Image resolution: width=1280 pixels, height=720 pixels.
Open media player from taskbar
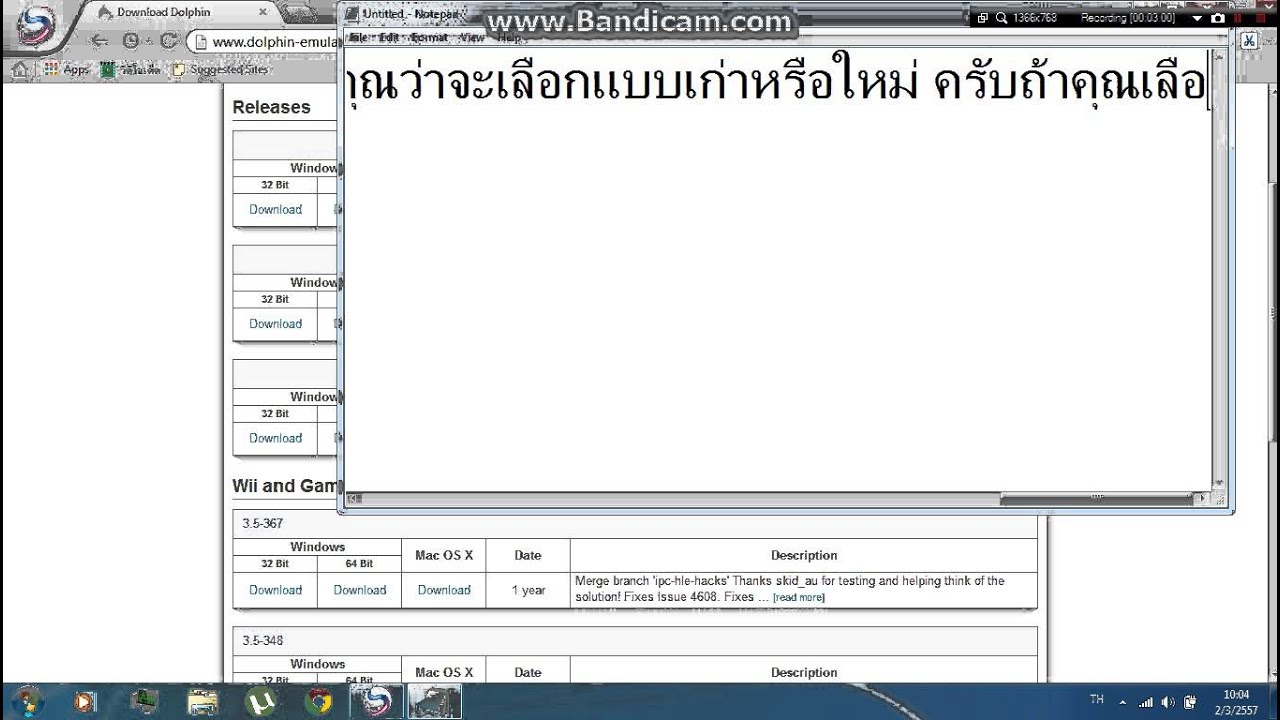pos(86,701)
